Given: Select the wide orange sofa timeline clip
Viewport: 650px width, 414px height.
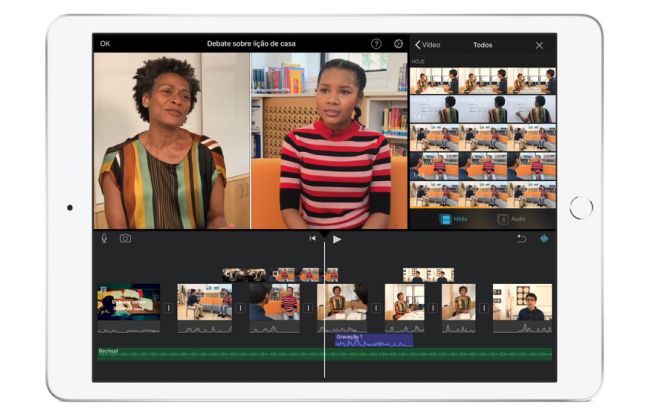Looking at the screenshot, I should (x=204, y=308).
